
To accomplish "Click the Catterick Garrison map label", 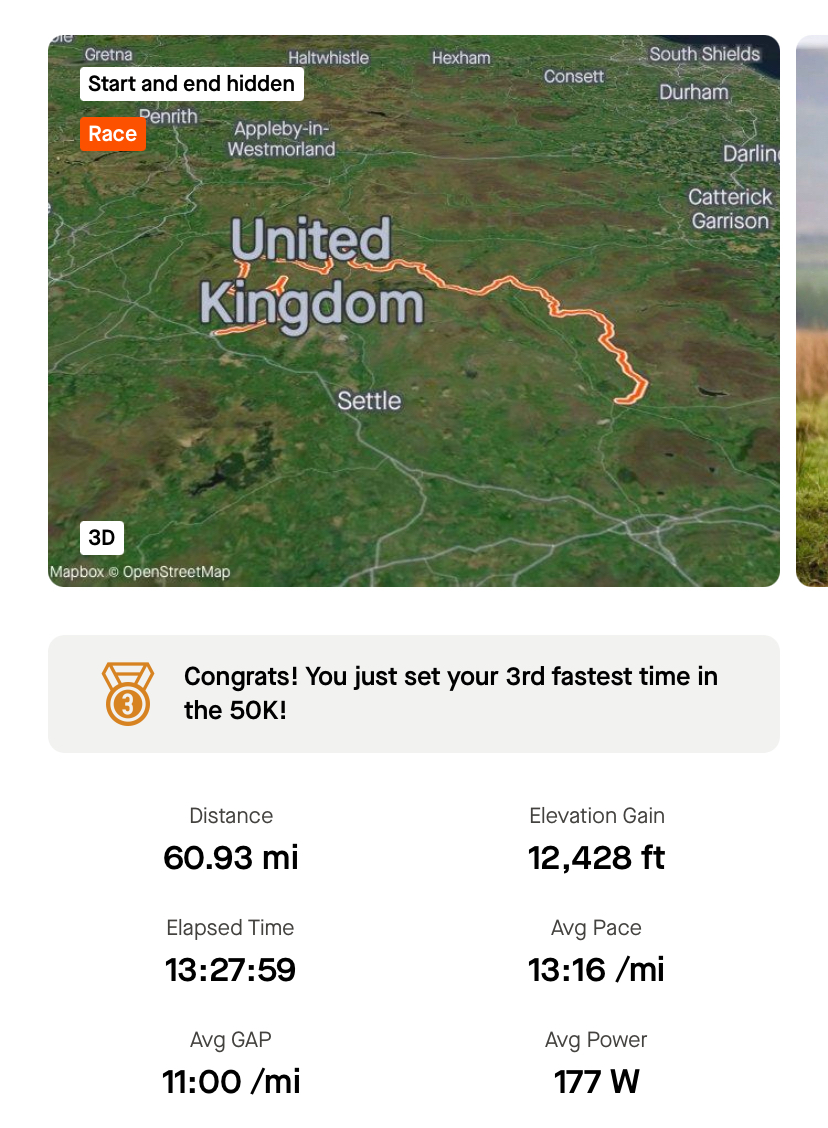I will pyautogui.click(x=731, y=209).
